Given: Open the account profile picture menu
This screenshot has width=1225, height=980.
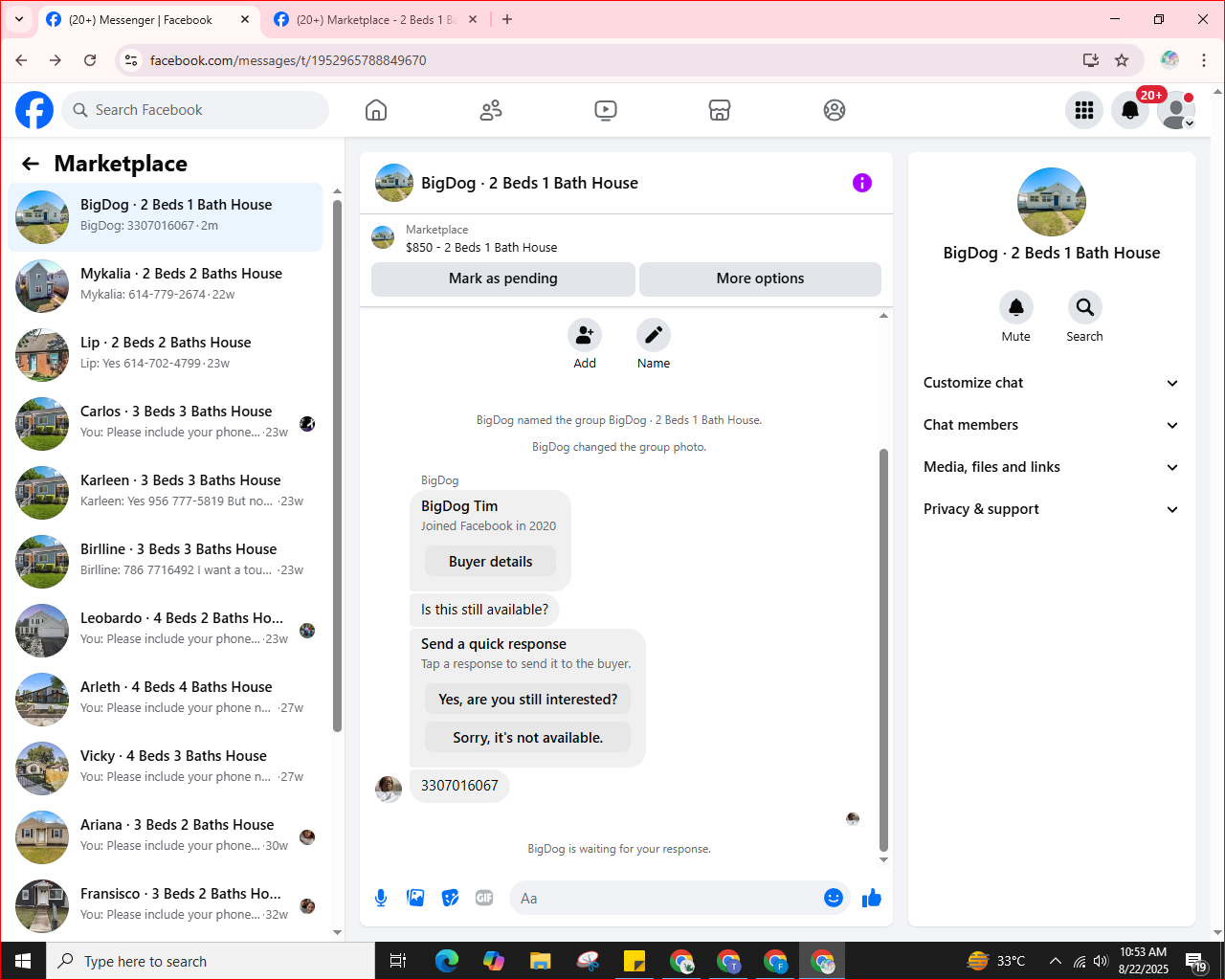Looking at the screenshot, I should [1176, 110].
